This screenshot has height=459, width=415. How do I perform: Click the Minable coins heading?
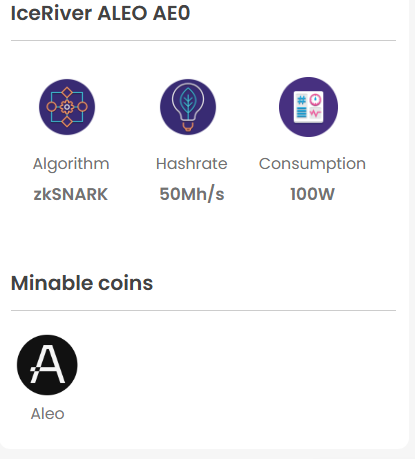click(82, 283)
